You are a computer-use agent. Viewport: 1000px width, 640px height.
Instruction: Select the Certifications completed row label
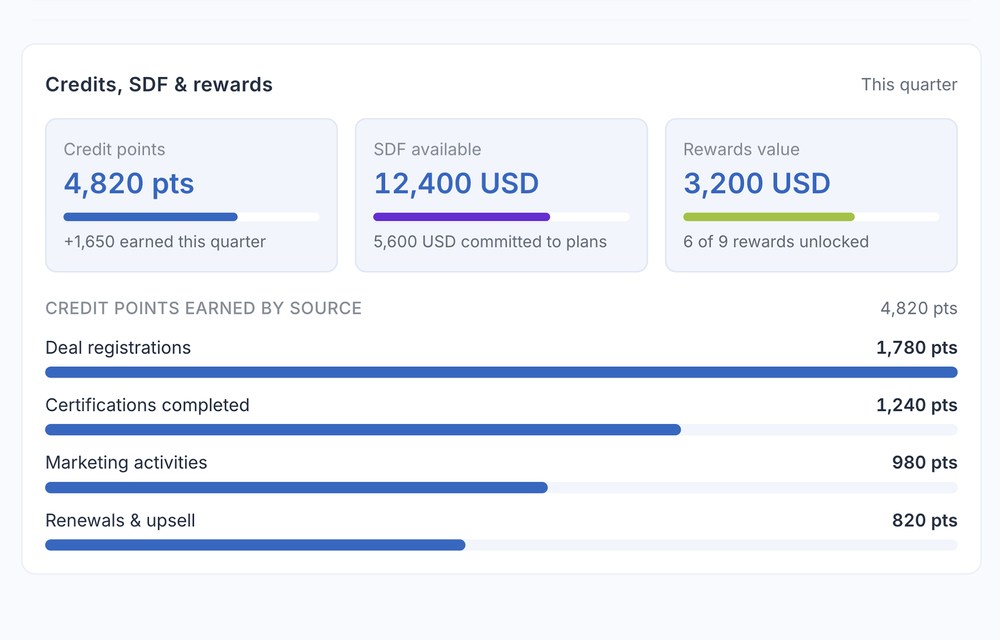coord(147,405)
